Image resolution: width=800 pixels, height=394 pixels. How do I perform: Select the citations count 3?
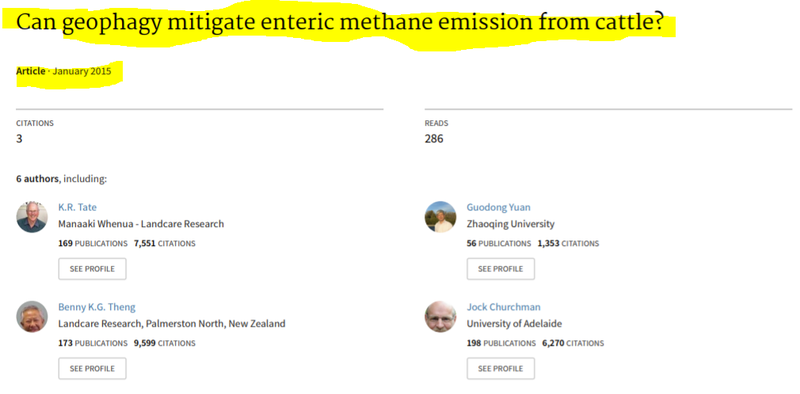(x=19, y=138)
